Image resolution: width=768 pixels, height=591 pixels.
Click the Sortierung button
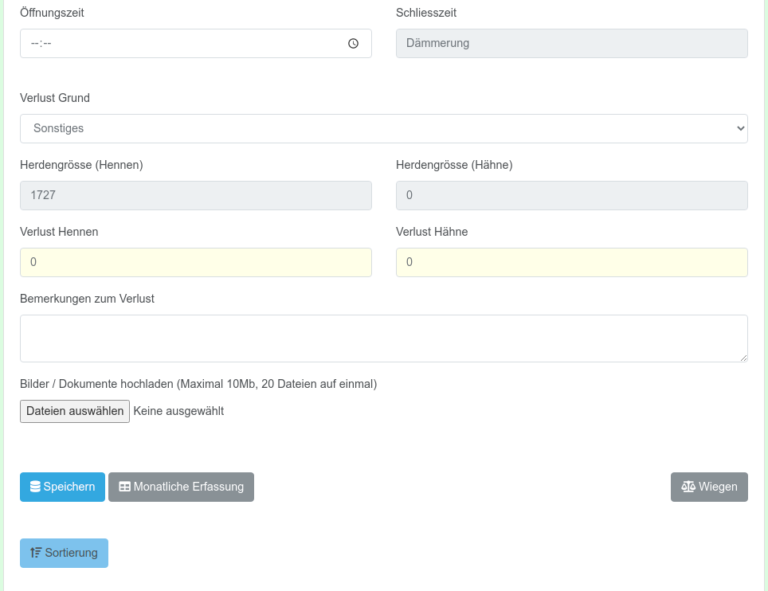[64, 553]
